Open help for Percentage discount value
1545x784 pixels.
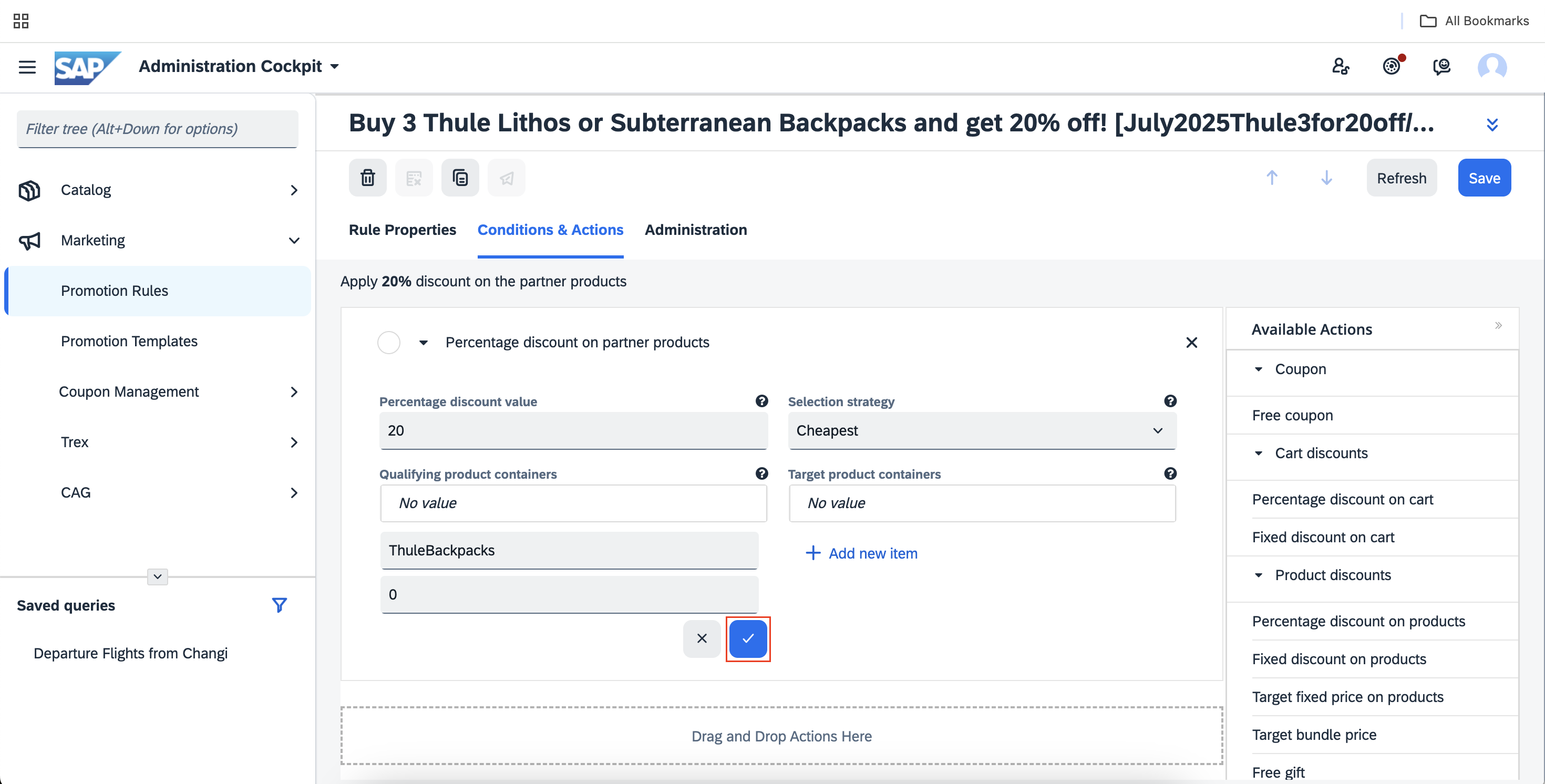(x=761, y=401)
